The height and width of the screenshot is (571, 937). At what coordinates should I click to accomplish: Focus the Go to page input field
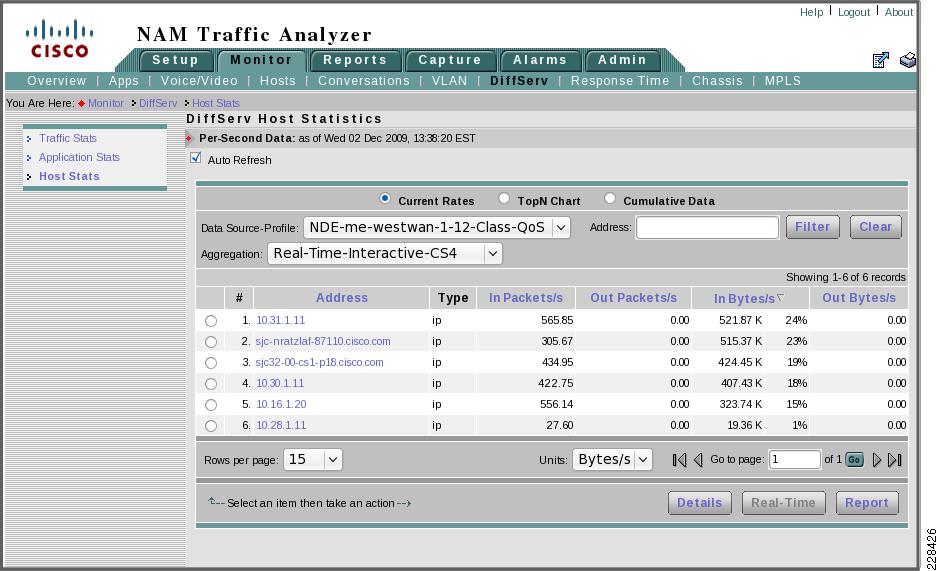[795, 459]
